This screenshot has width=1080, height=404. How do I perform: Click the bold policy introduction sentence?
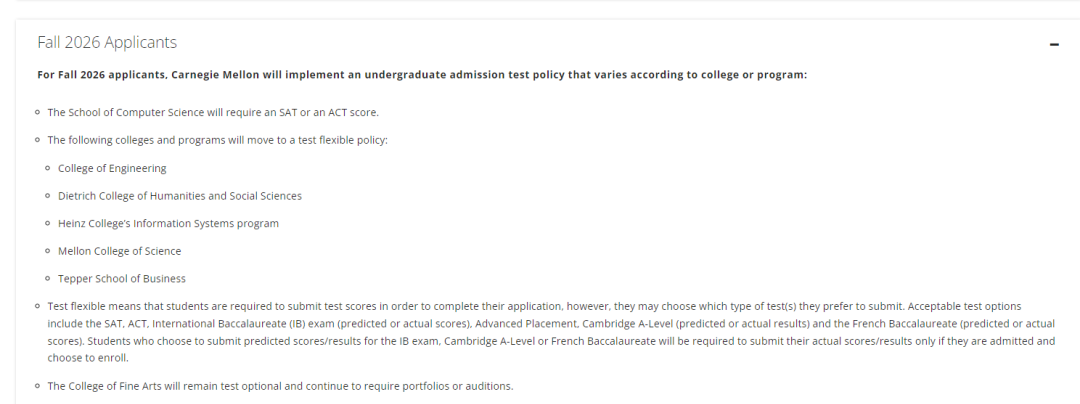(422, 74)
